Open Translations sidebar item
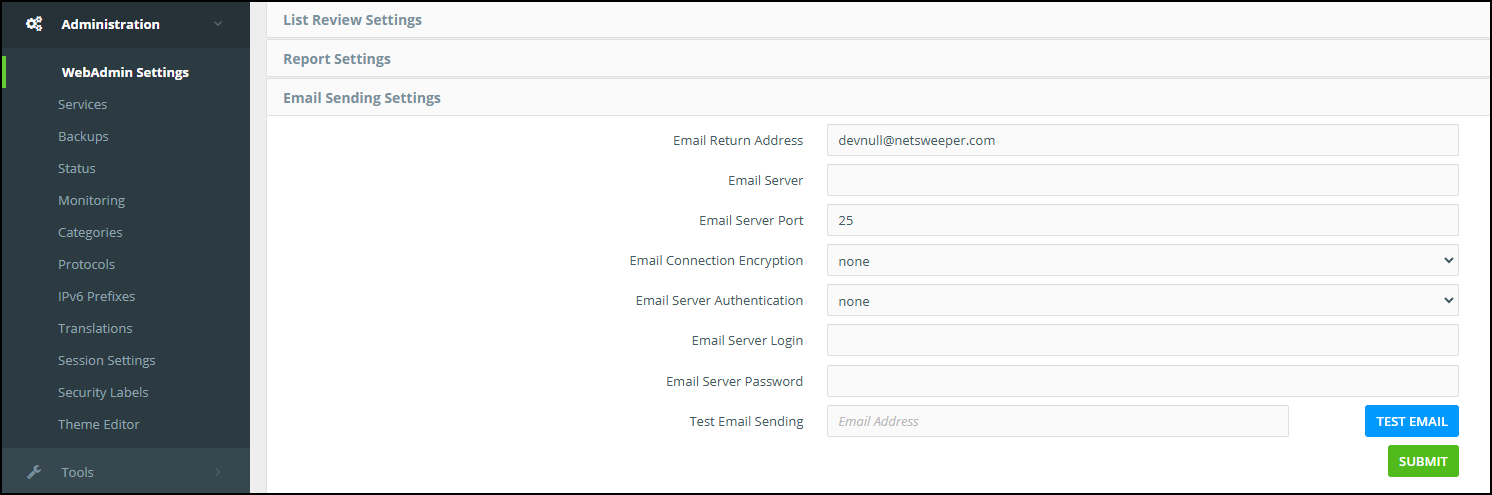The image size is (1492, 495). [x=95, y=328]
